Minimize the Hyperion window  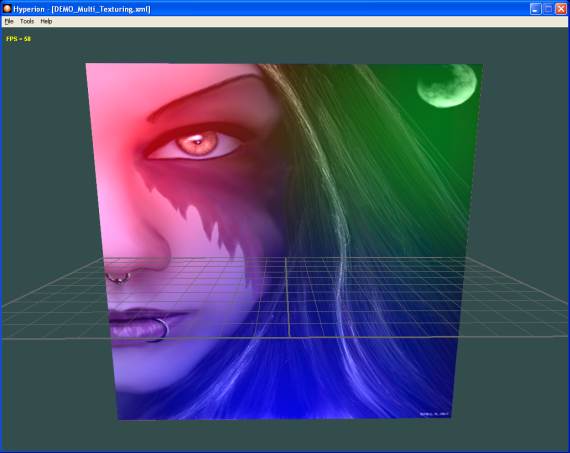click(x=535, y=9)
